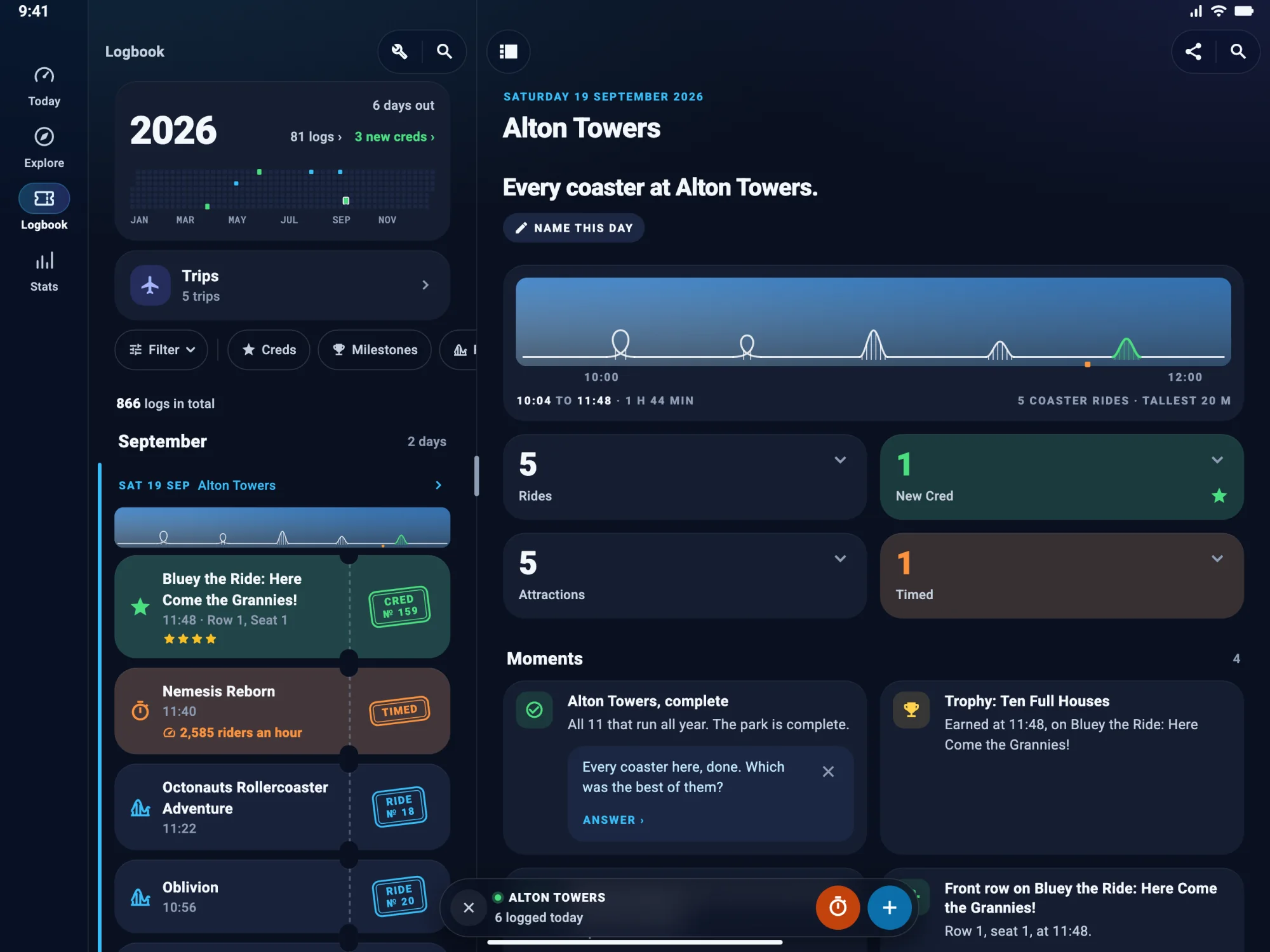Click the TIMED stamp on Nemesis Reborn
This screenshot has width=1270, height=952.
[399, 710]
